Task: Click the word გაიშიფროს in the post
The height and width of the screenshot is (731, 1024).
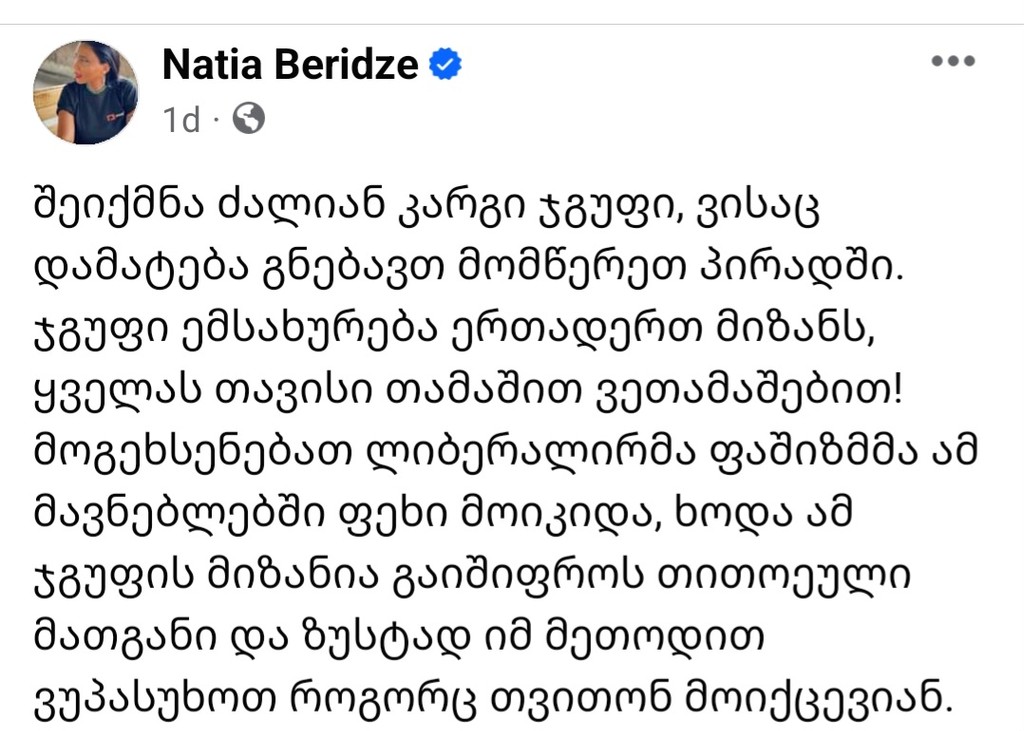Action: point(519,575)
